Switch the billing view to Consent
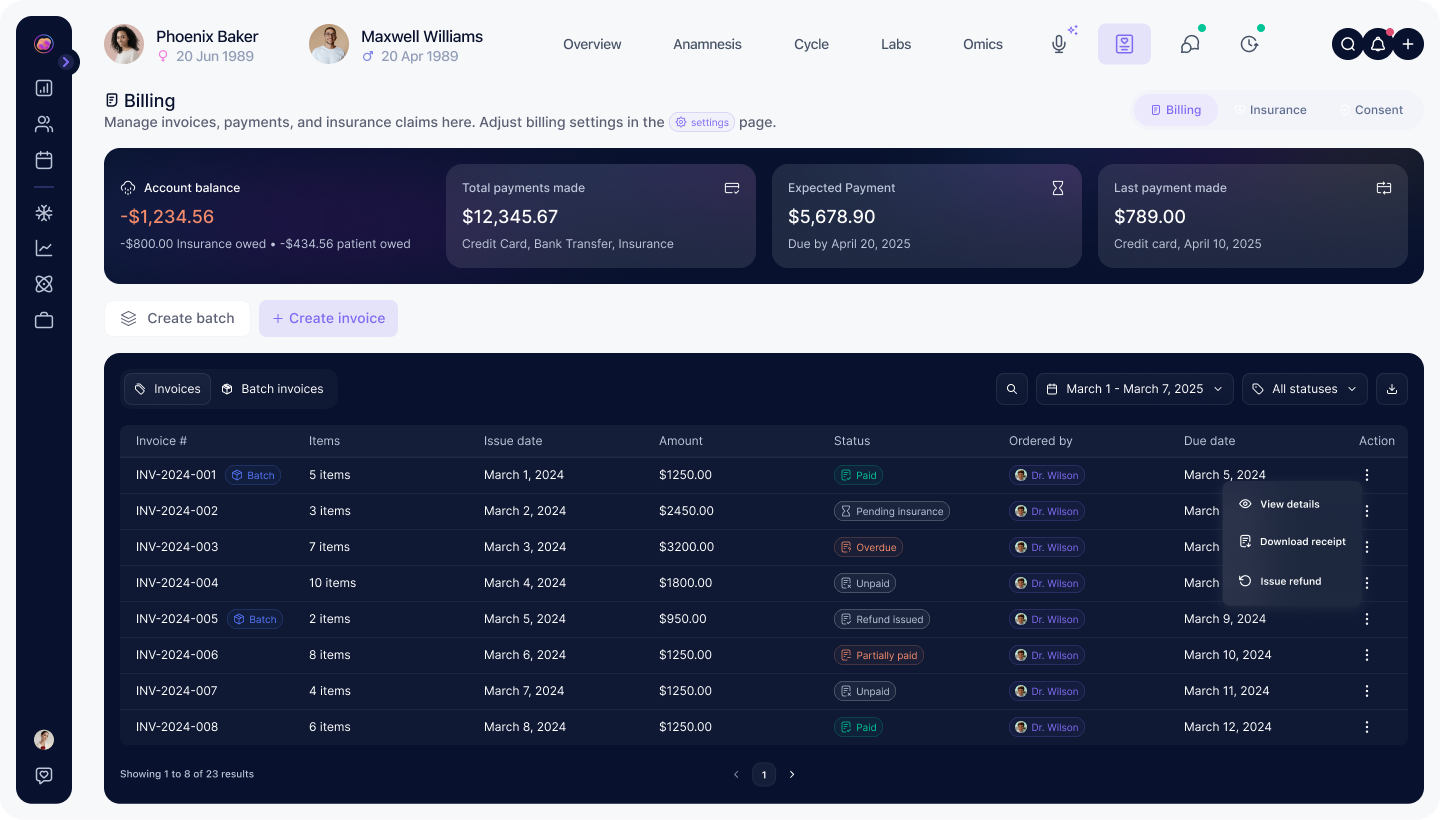The image size is (1440, 820). click(1378, 110)
